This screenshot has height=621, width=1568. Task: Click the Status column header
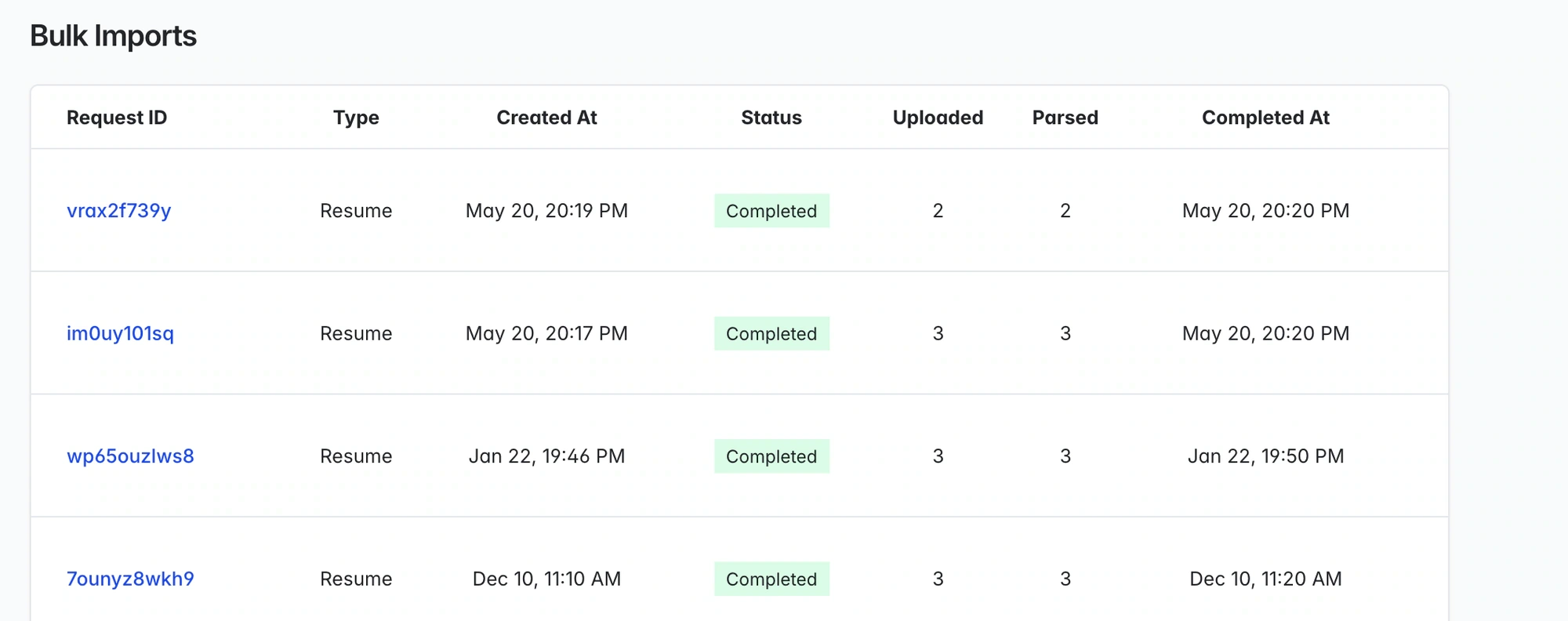(771, 118)
